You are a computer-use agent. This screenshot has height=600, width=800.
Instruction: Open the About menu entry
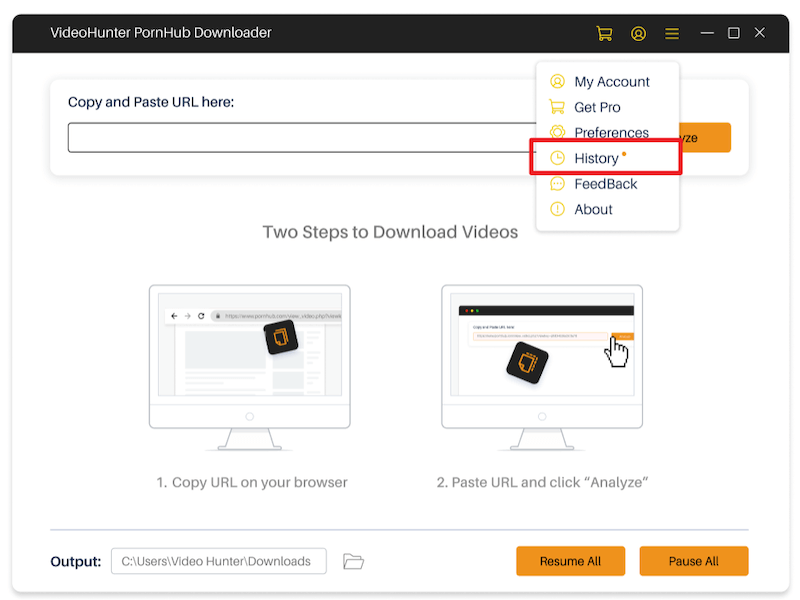point(608,209)
